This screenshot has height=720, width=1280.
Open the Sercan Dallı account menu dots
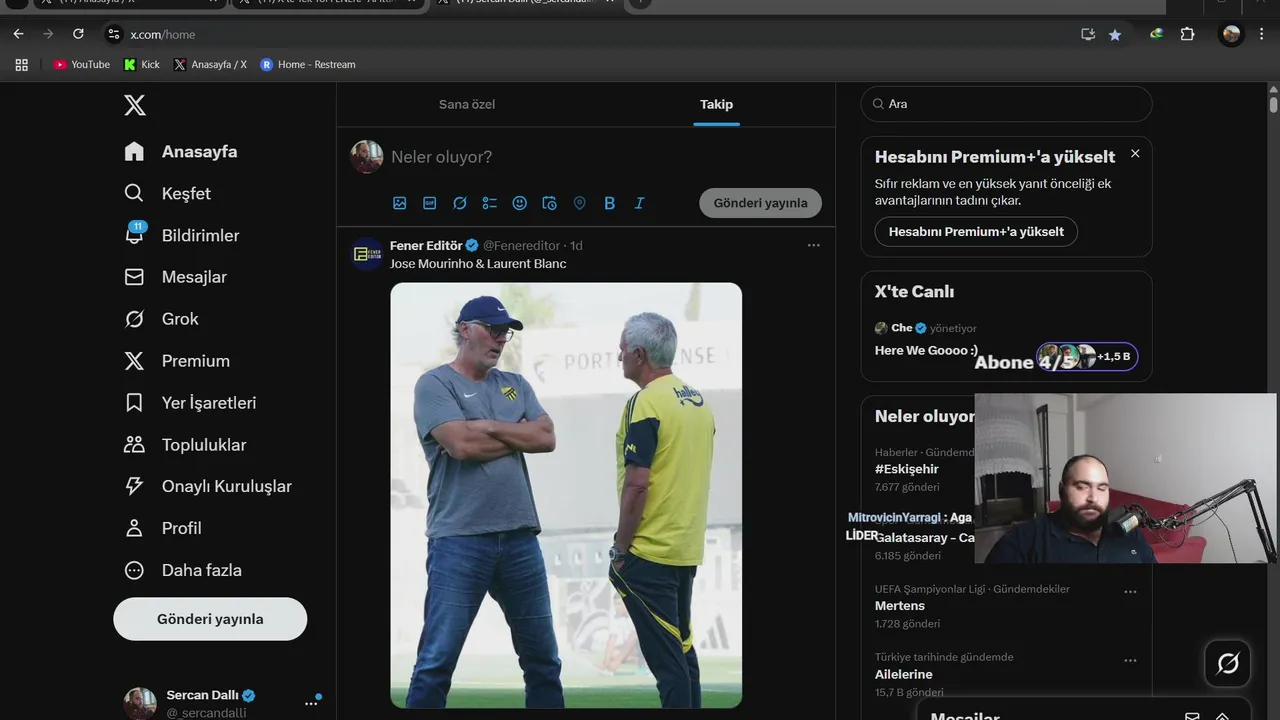click(311, 704)
